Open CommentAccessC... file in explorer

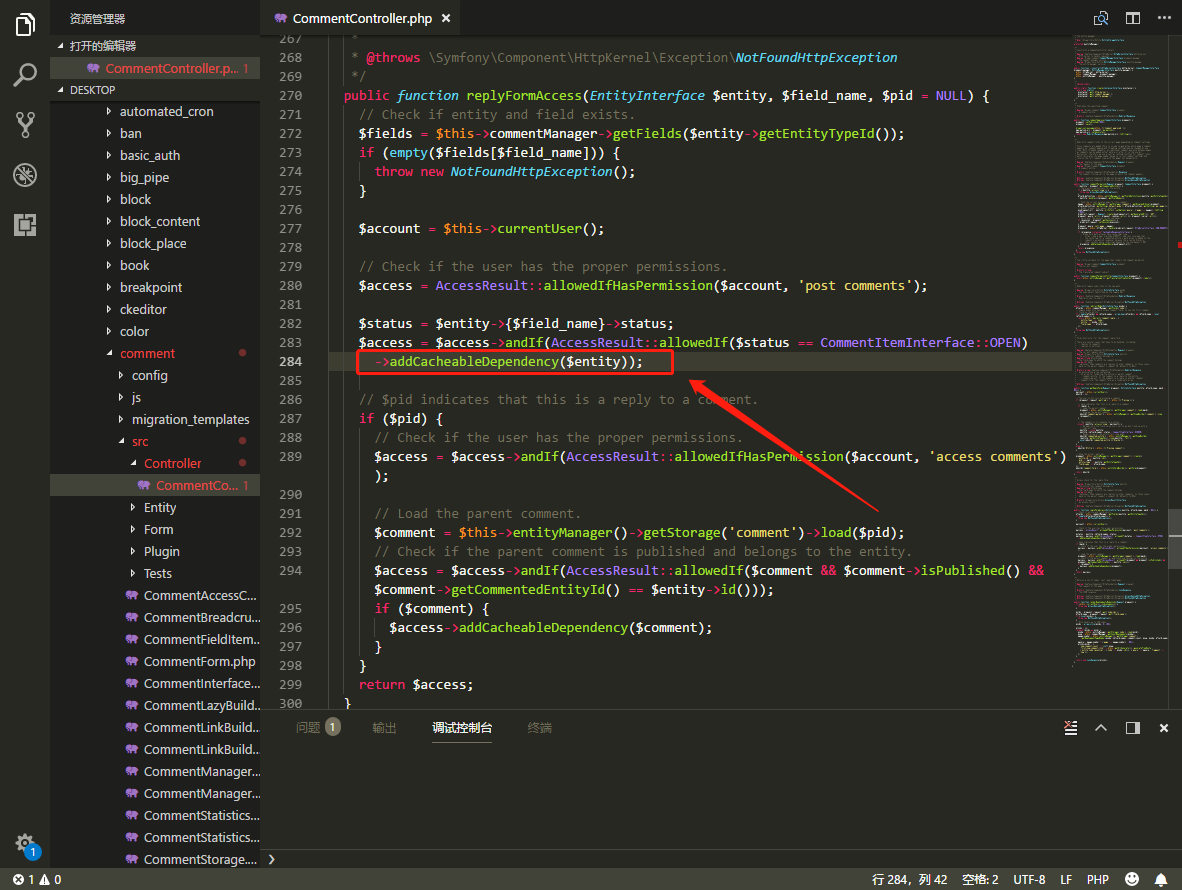click(x=155, y=595)
